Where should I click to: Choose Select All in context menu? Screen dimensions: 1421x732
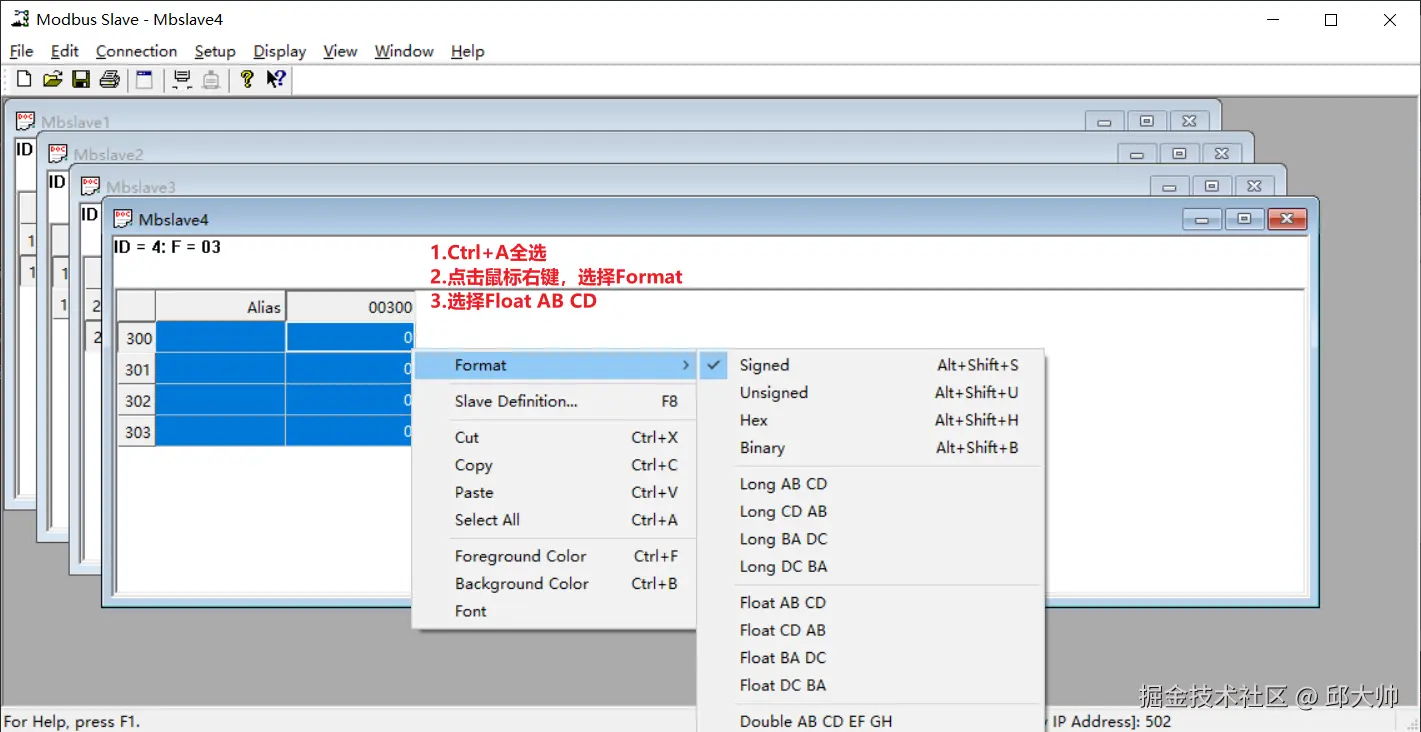(555, 520)
